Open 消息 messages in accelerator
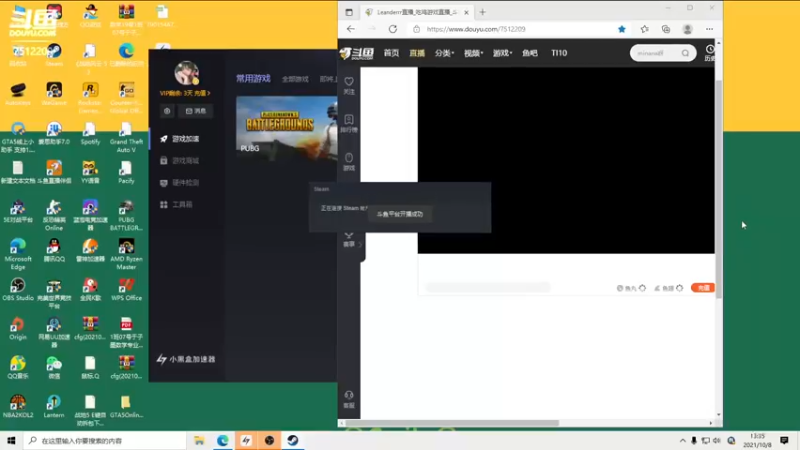The image size is (800, 450). (x=196, y=111)
